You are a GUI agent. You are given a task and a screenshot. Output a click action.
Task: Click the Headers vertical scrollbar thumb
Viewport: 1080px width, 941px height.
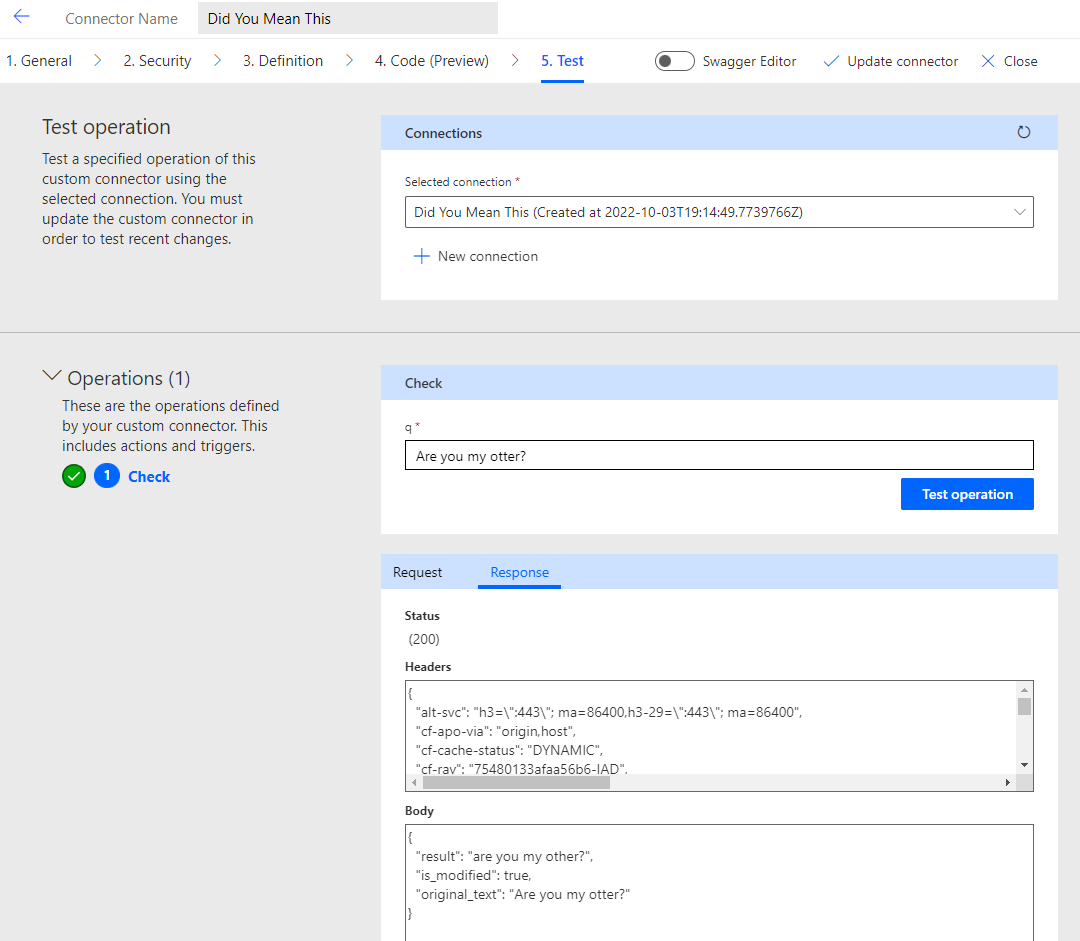[x=1024, y=707]
